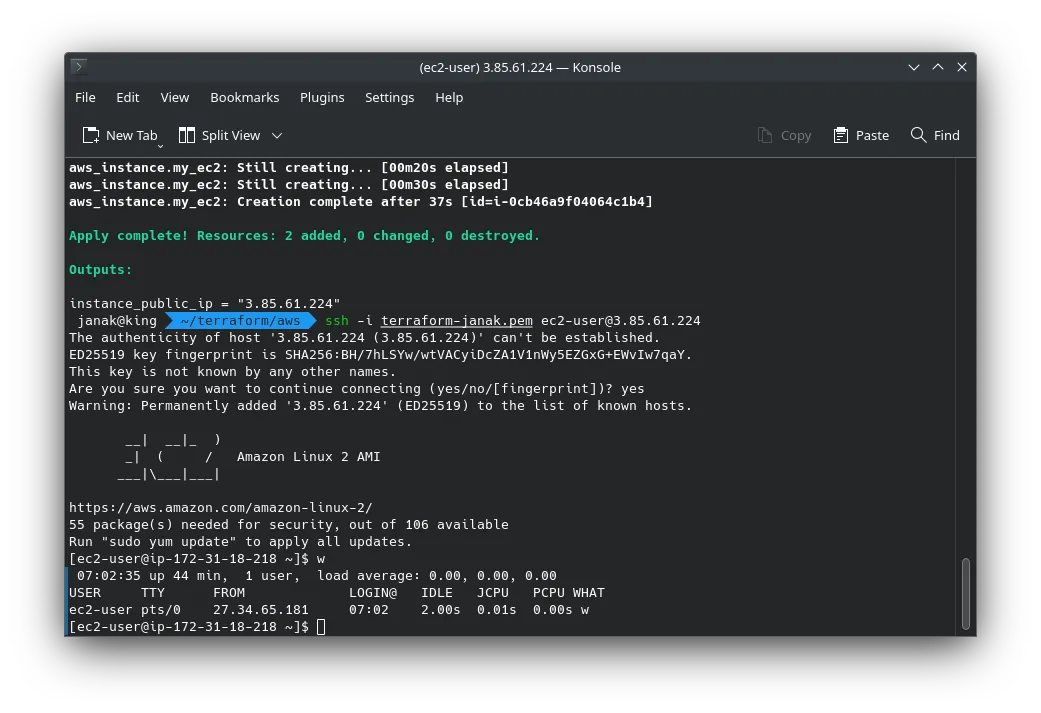The width and height of the screenshot is (1041, 713).
Task: Click the terminal cursor at the shell prompt
Action: coord(321,626)
